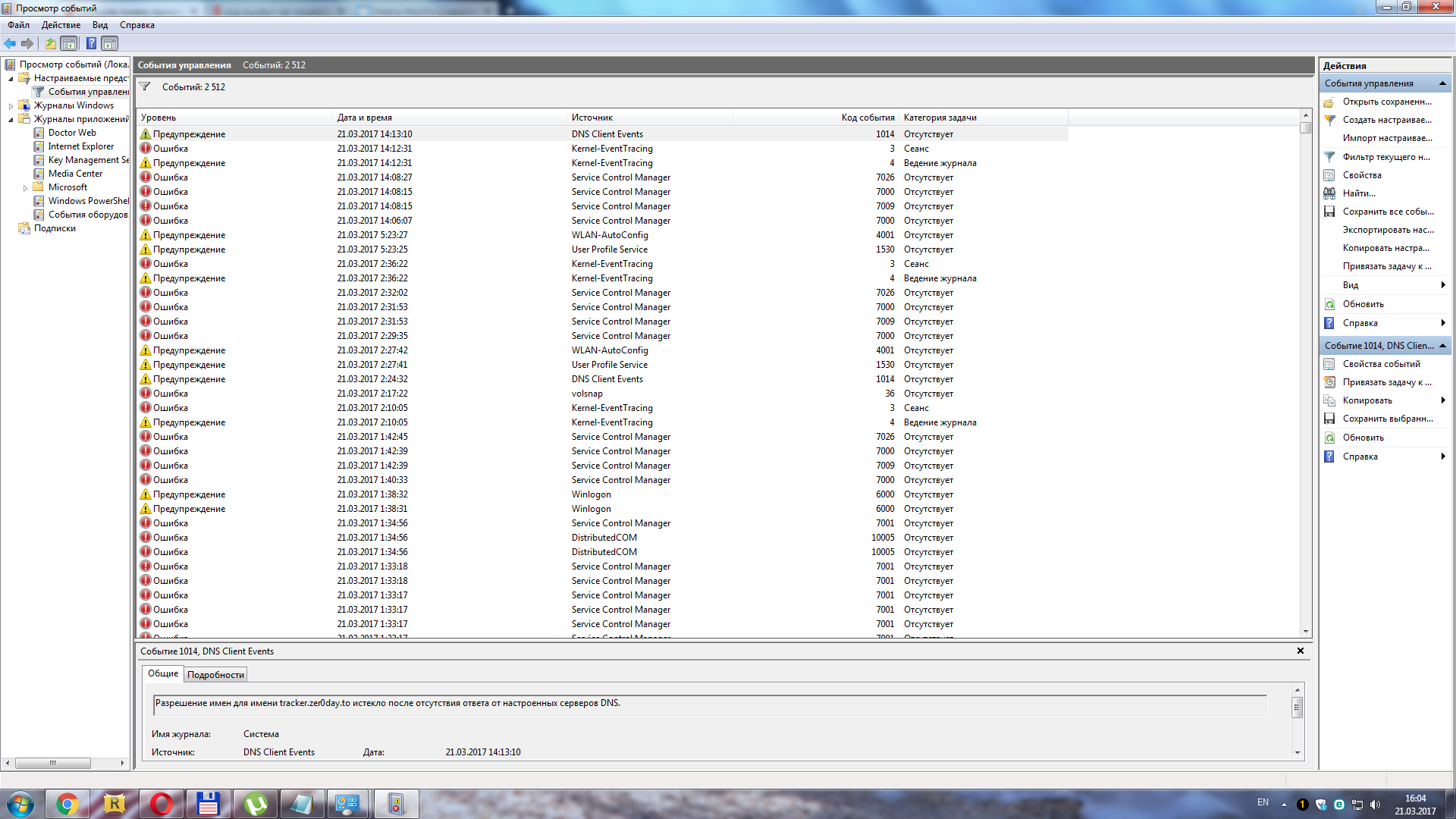
Task: Click the events list vertical scrollbar down arrow
Action: point(1305,631)
